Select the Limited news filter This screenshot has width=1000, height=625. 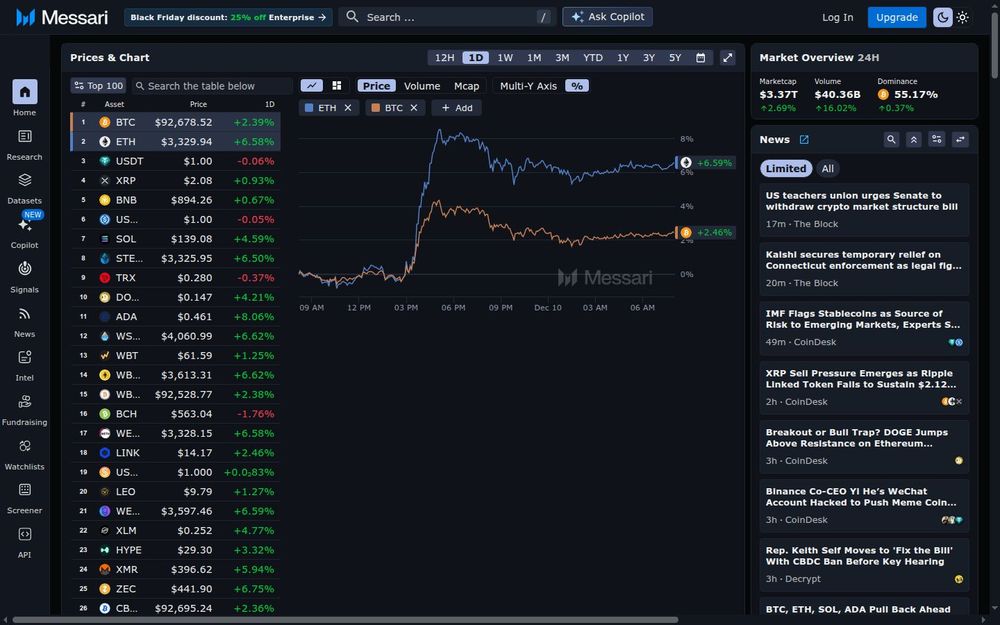point(786,168)
